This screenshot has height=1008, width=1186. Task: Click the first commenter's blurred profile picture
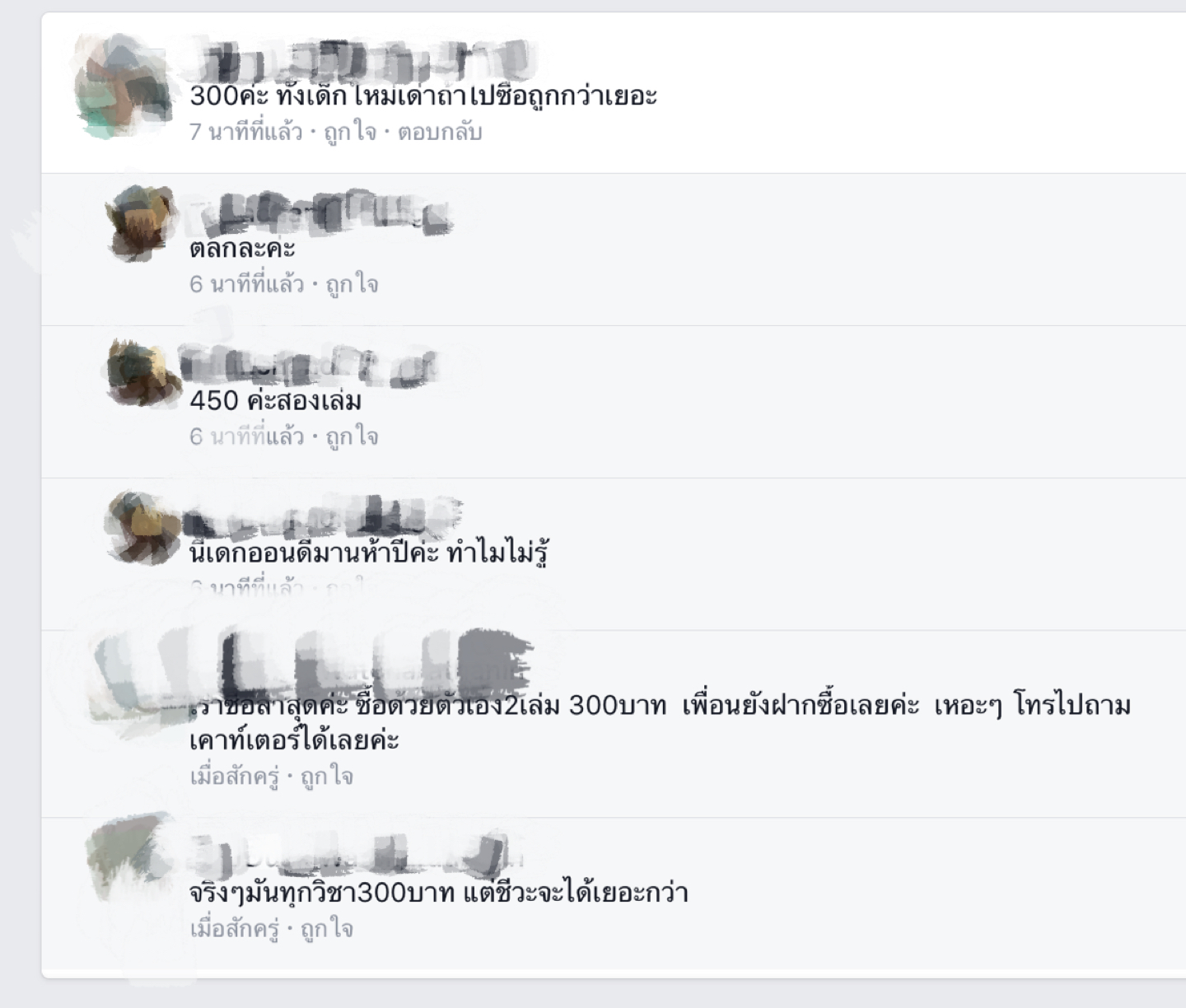pyautogui.click(x=122, y=86)
